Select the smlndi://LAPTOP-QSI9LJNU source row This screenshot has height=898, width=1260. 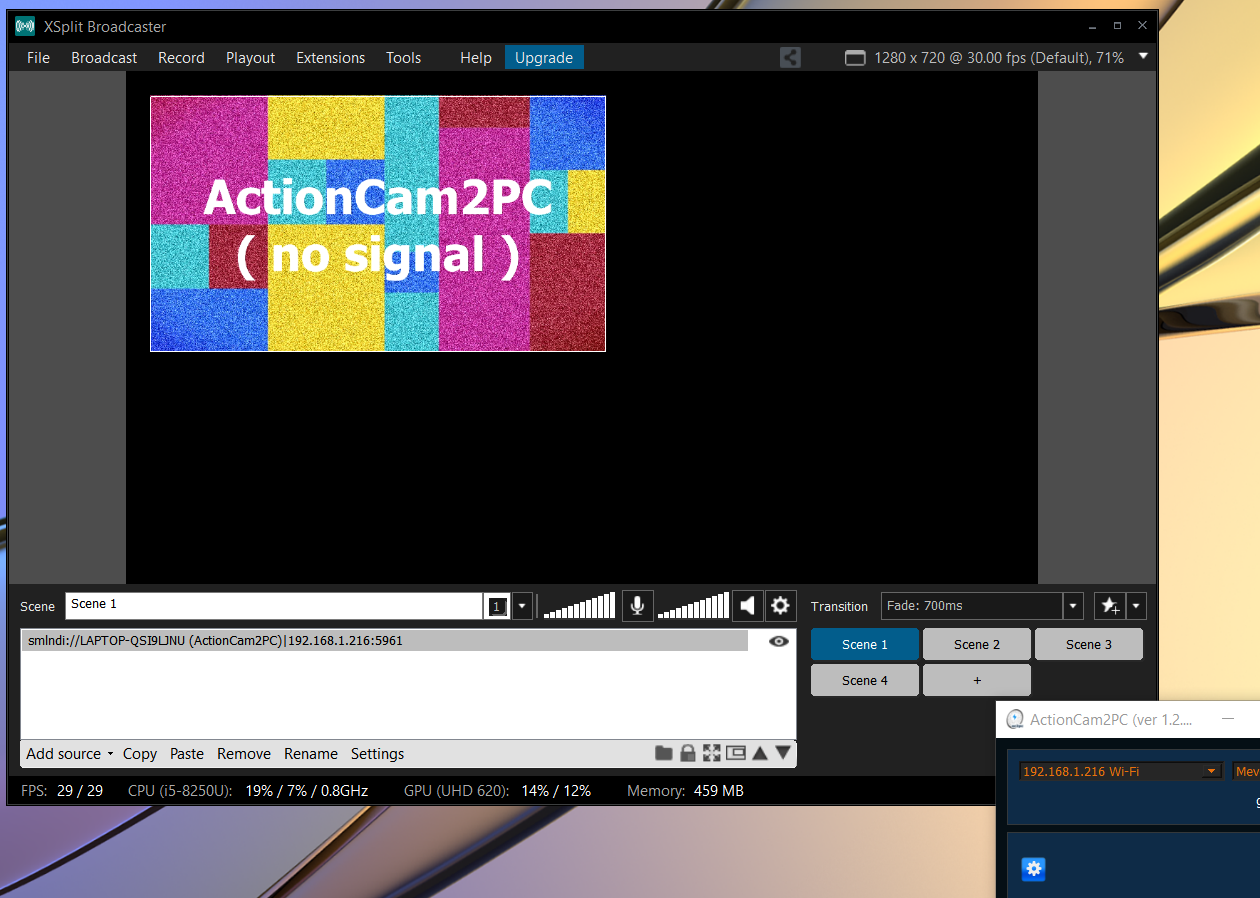tap(385, 641)
